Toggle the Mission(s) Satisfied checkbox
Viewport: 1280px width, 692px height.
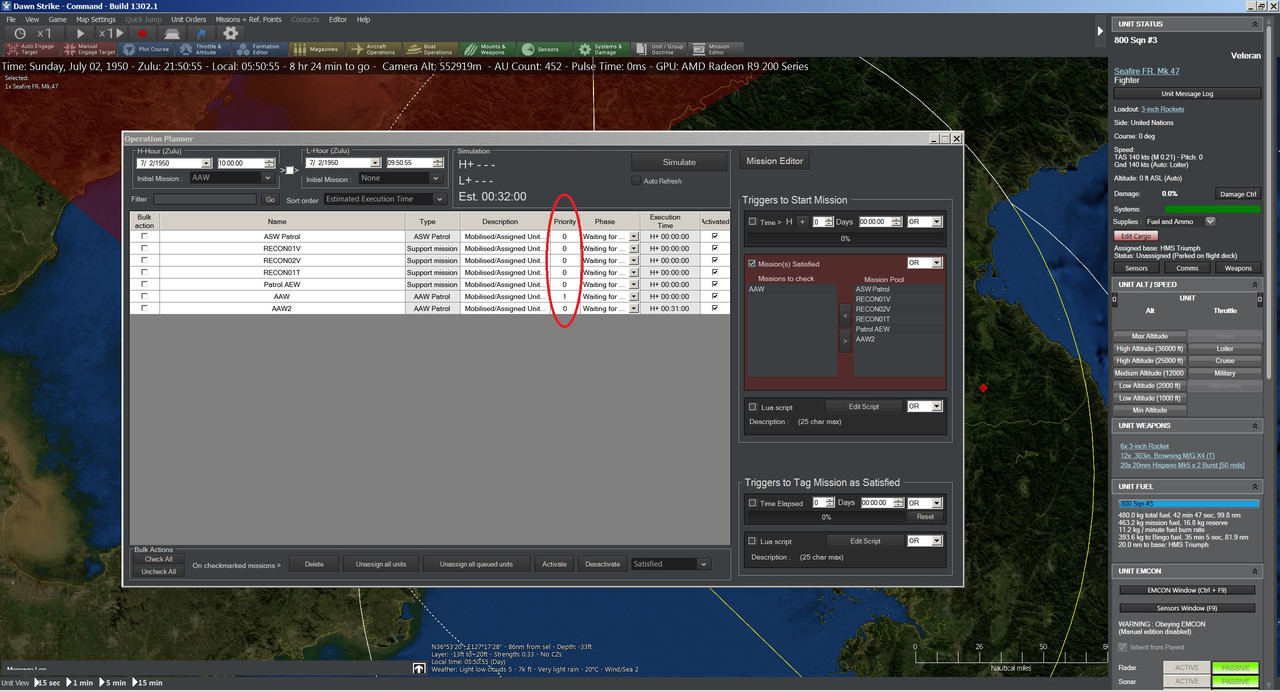point(753,264)
